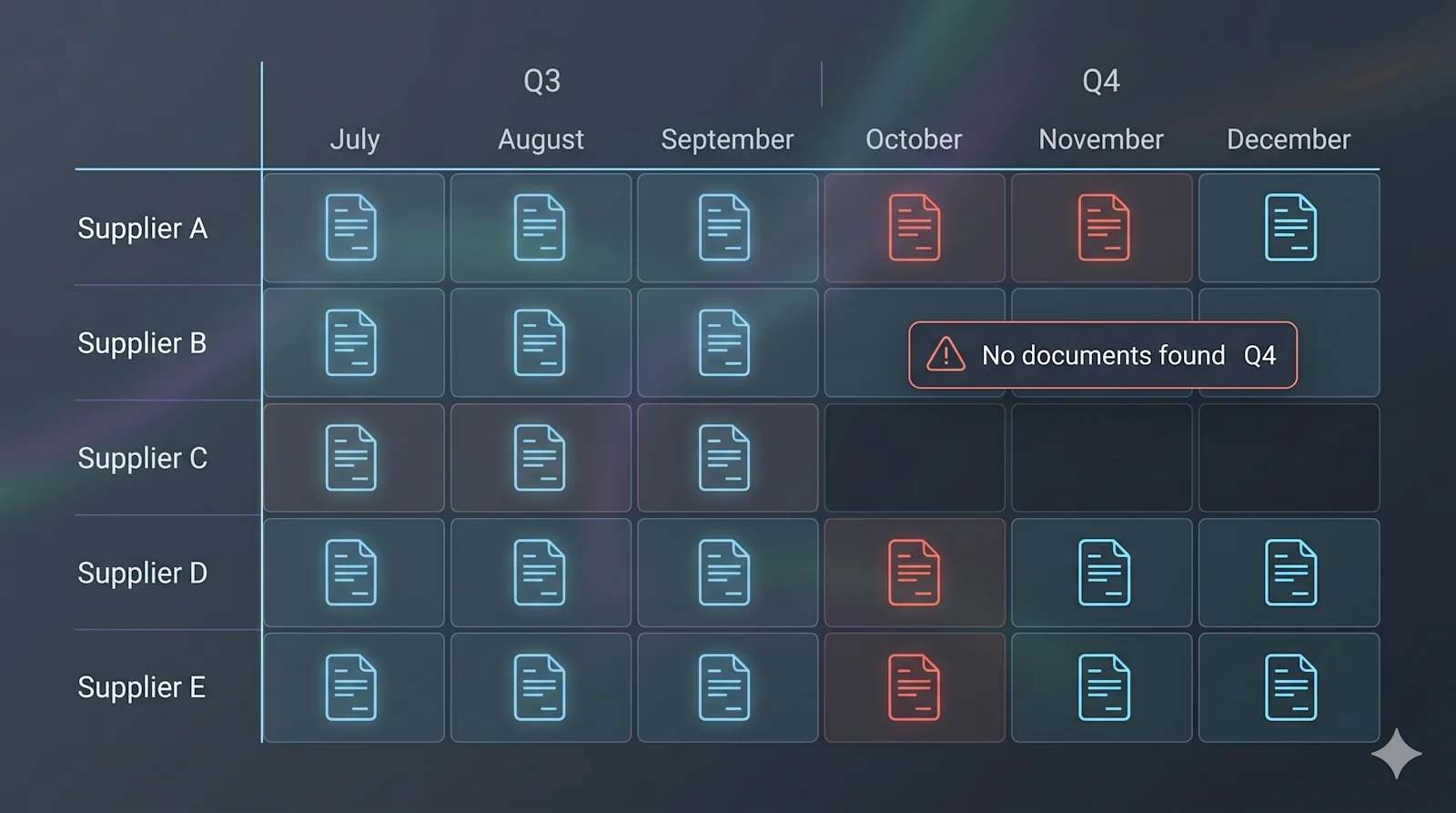Screen dimensions: 1456x813
Task: Click the No documents found alert
Action: click(1103, 355)
